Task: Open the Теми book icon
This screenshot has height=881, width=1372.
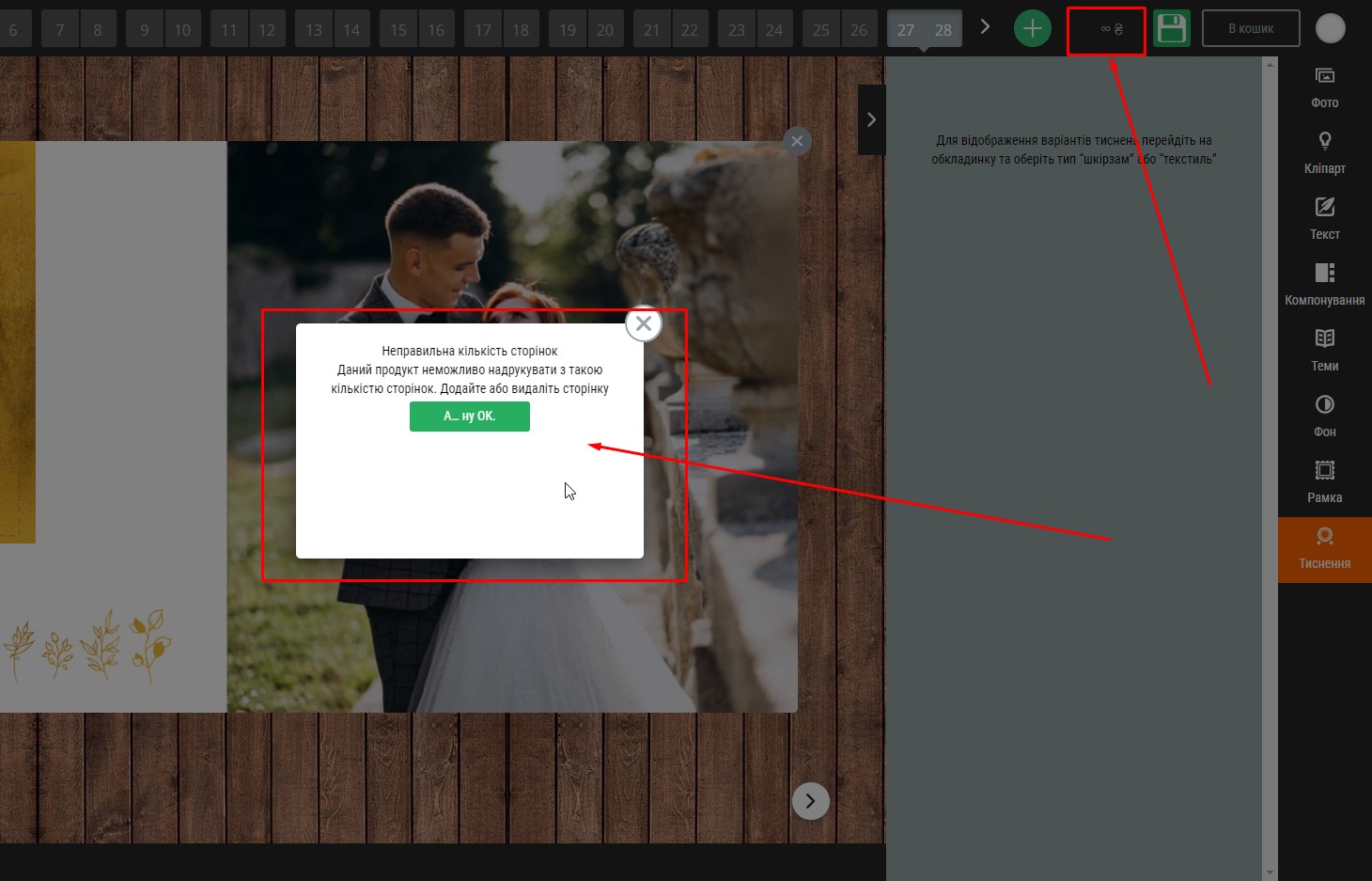Action: 1324,349
